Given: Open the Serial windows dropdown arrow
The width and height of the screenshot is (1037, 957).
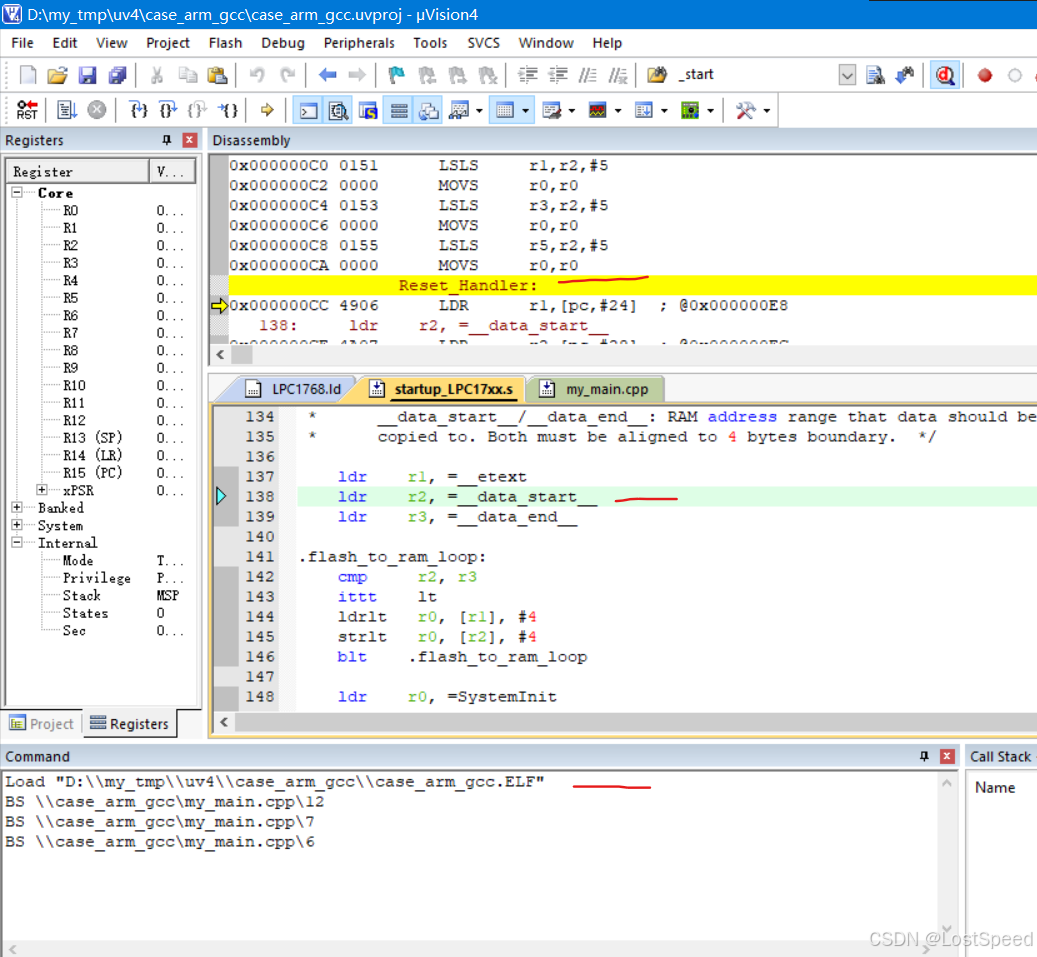Looking at the screenshot, I should tap(572, 110).
